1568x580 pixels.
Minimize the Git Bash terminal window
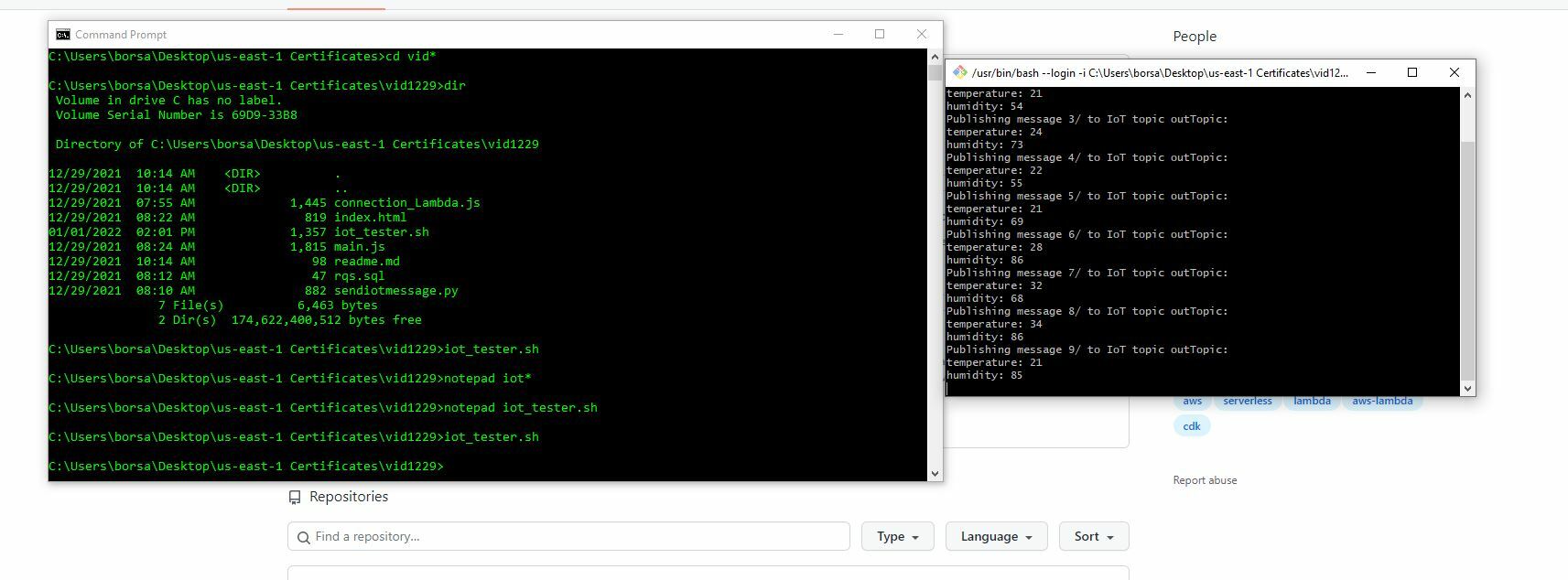pos(1371,72)
